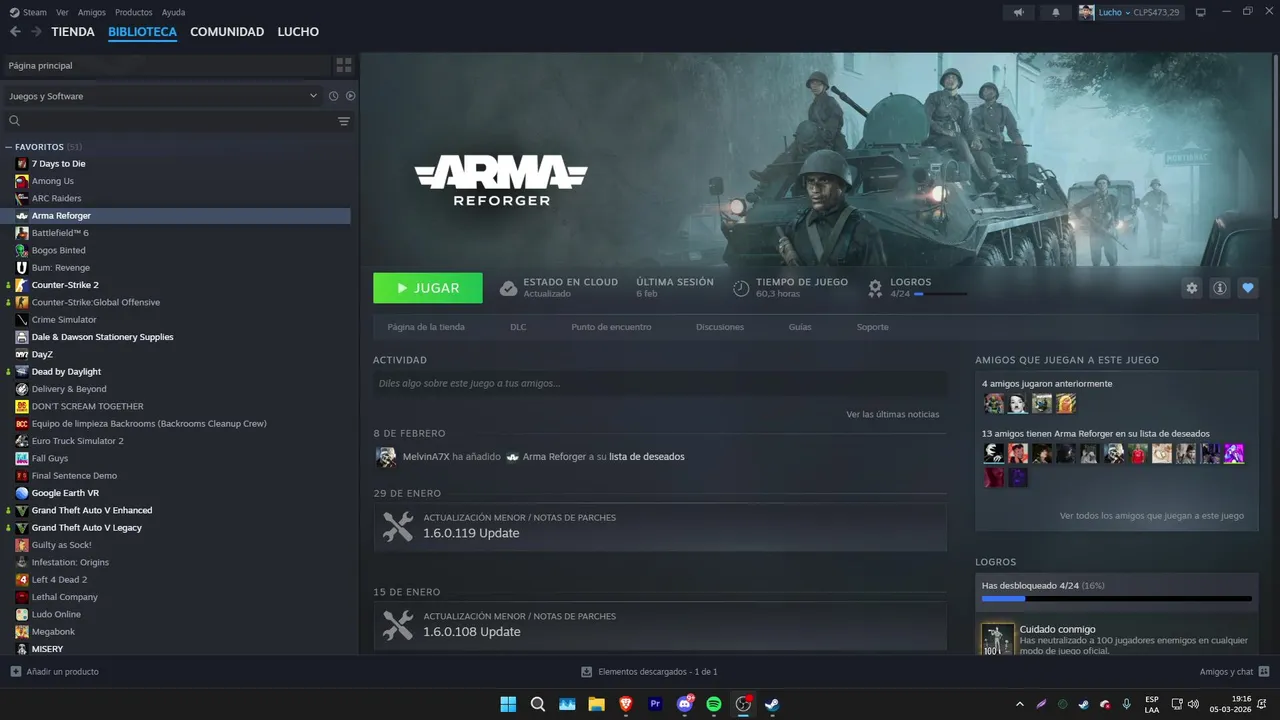The height and width of the screenshot is (720, 1280).
Task: Open advanced filter options icon
Action: 344,121
